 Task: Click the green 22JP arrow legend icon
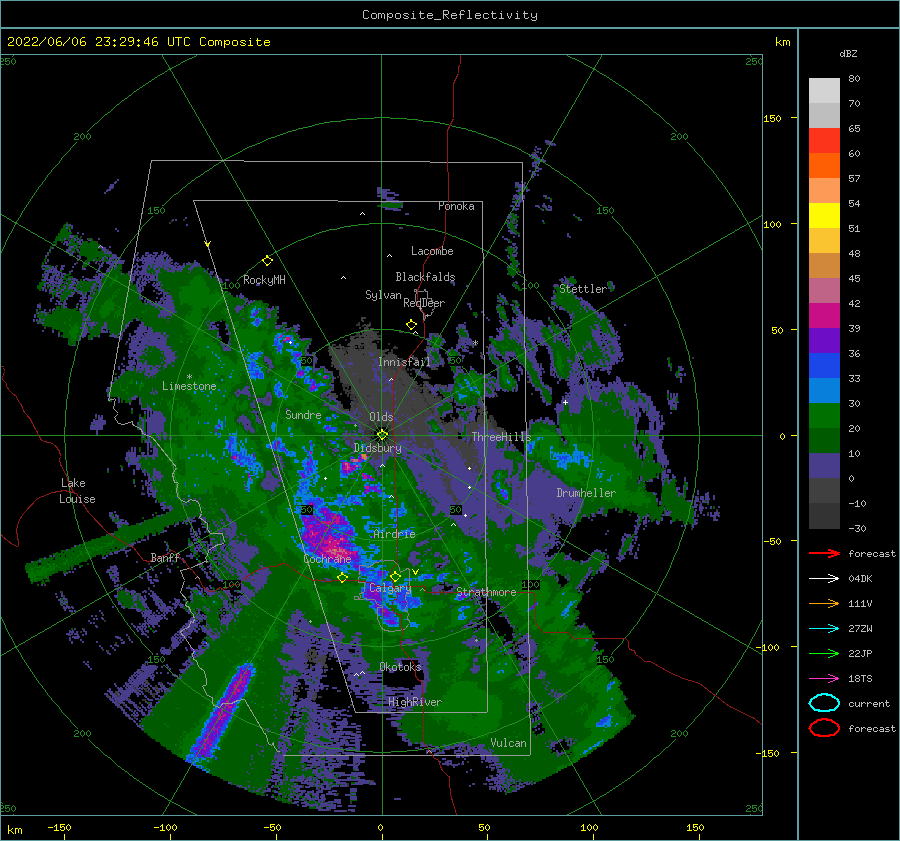point(824,653)
